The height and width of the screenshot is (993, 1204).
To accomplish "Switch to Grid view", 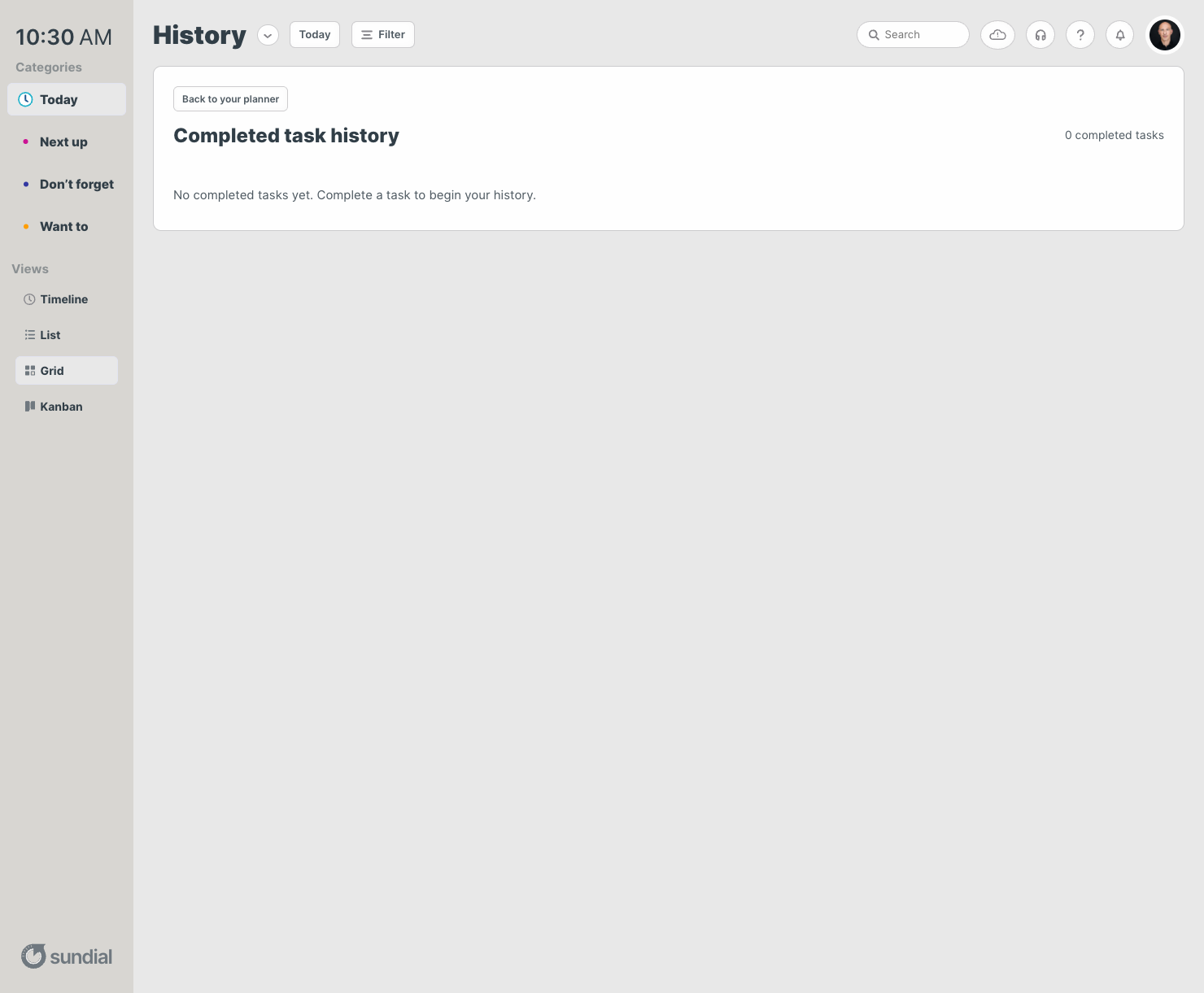I will pyautogui.click(x=67, y=371).
